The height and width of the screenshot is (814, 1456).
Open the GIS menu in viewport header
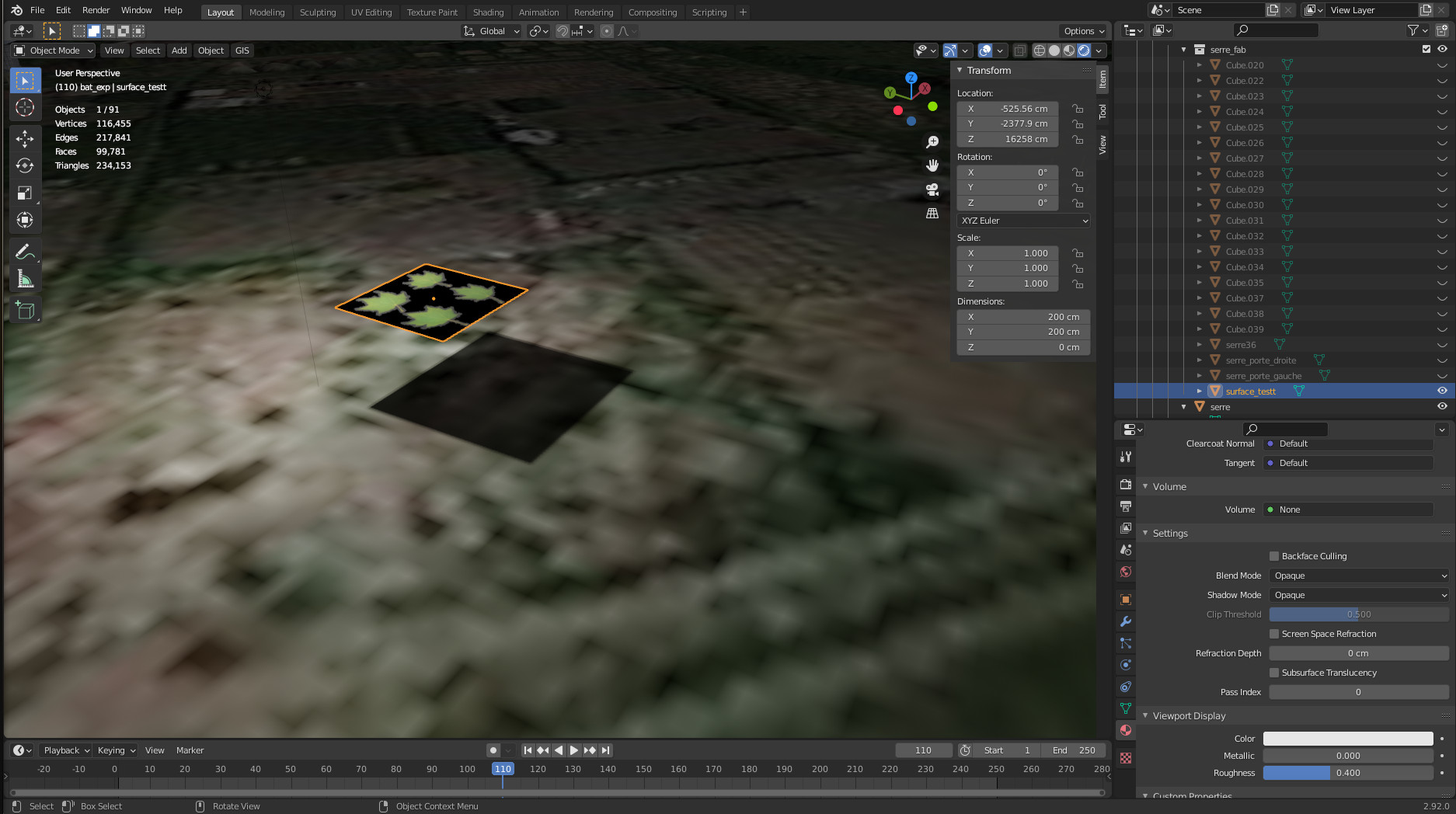pyautogui.click(x=242, y=50)
